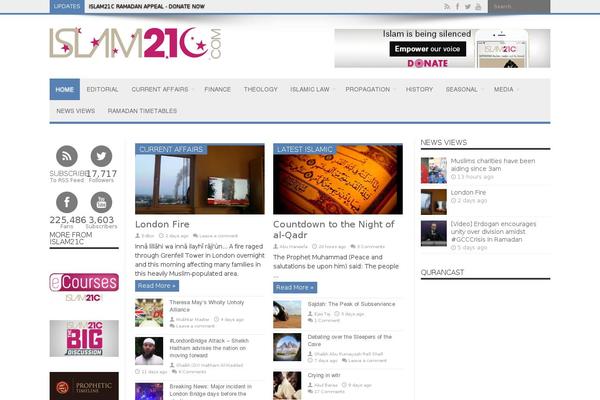Select the 17,717 Twitter followers count

pos(101,173)
